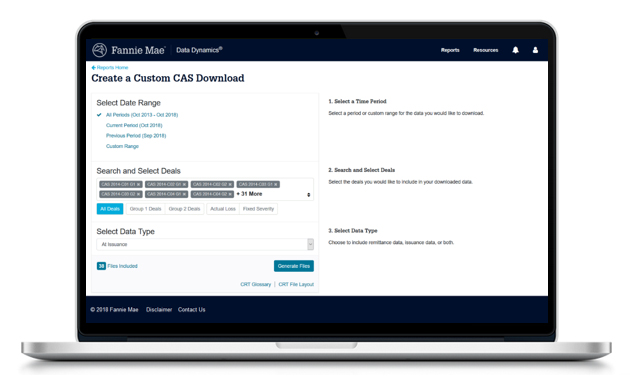Choose Previous Period (Sep 2018) option
The image size is (630, 387).
[x=136, y=136]
